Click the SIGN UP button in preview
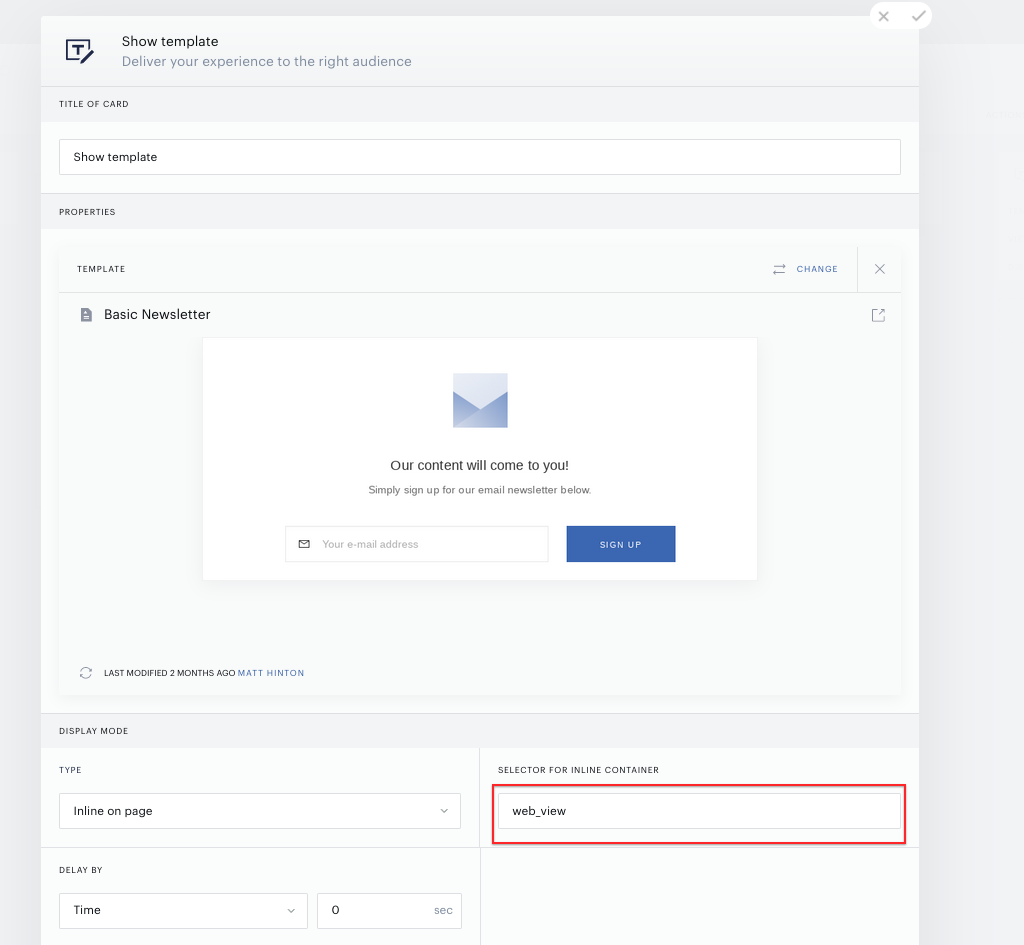 620,544
